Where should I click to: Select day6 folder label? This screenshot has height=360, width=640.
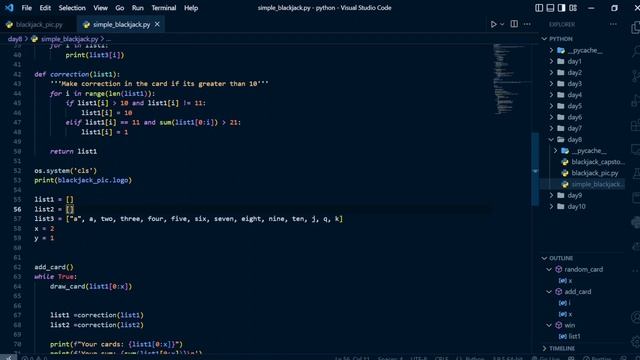(x=574, y=117)
